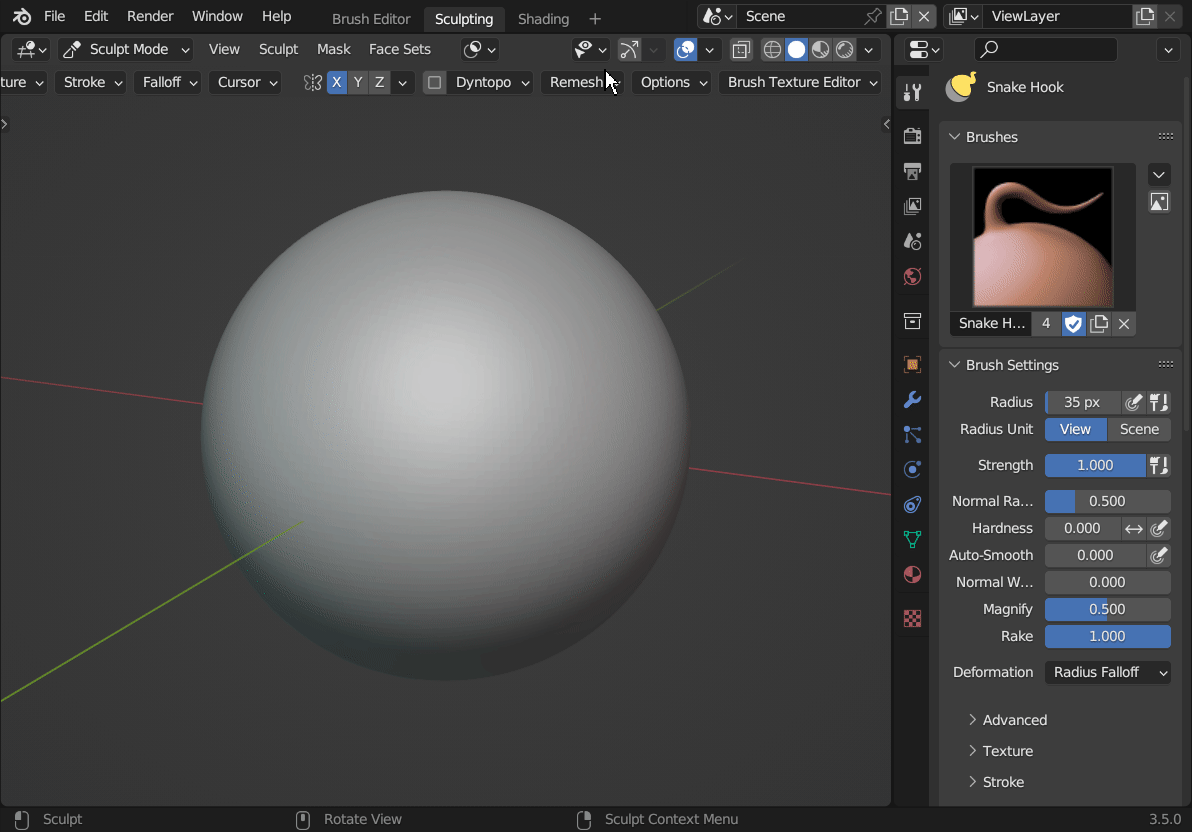This screenshot has height=832, width=1192.
Task: Adjust the Rake slider
Action: tap(1108, 637)
